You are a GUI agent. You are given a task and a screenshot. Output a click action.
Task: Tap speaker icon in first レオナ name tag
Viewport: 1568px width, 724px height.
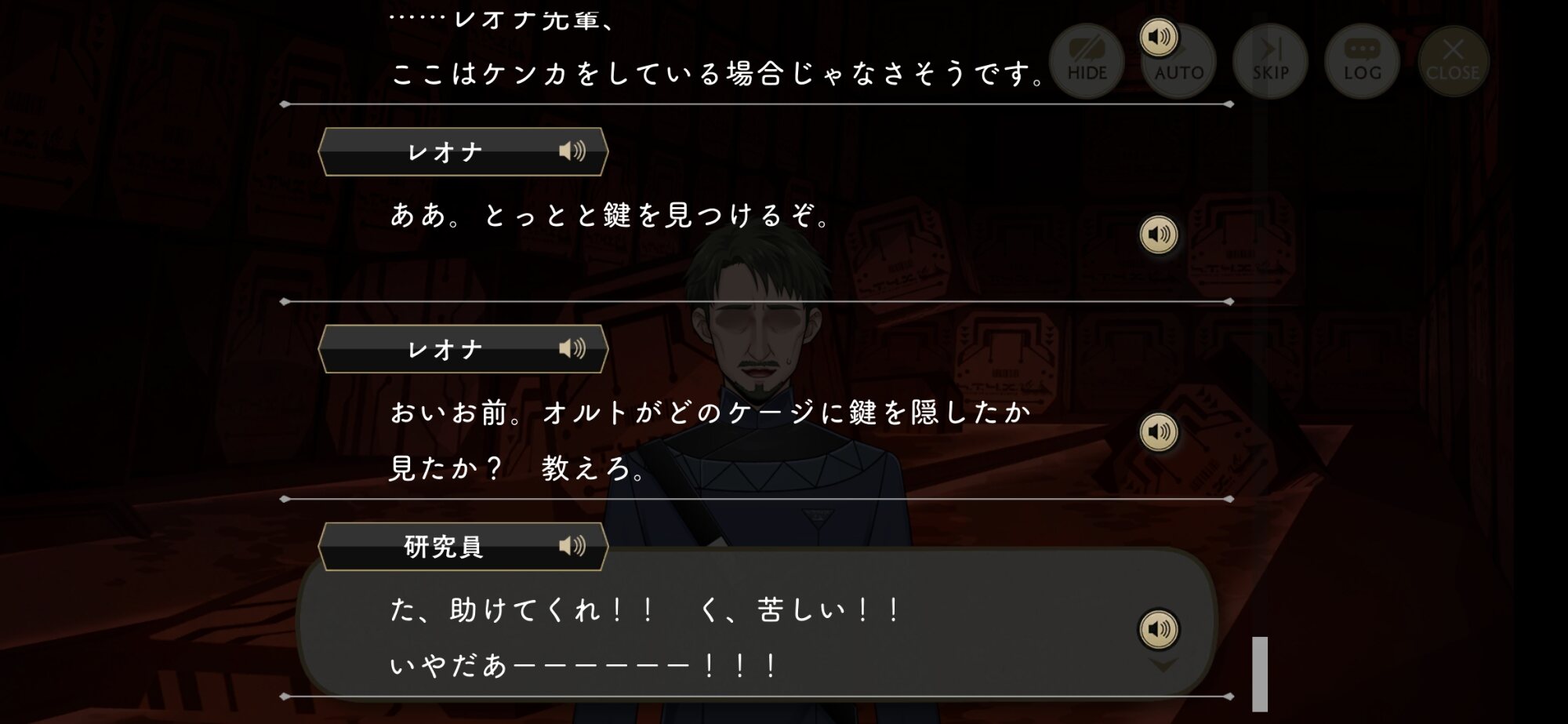click(572, 151)
